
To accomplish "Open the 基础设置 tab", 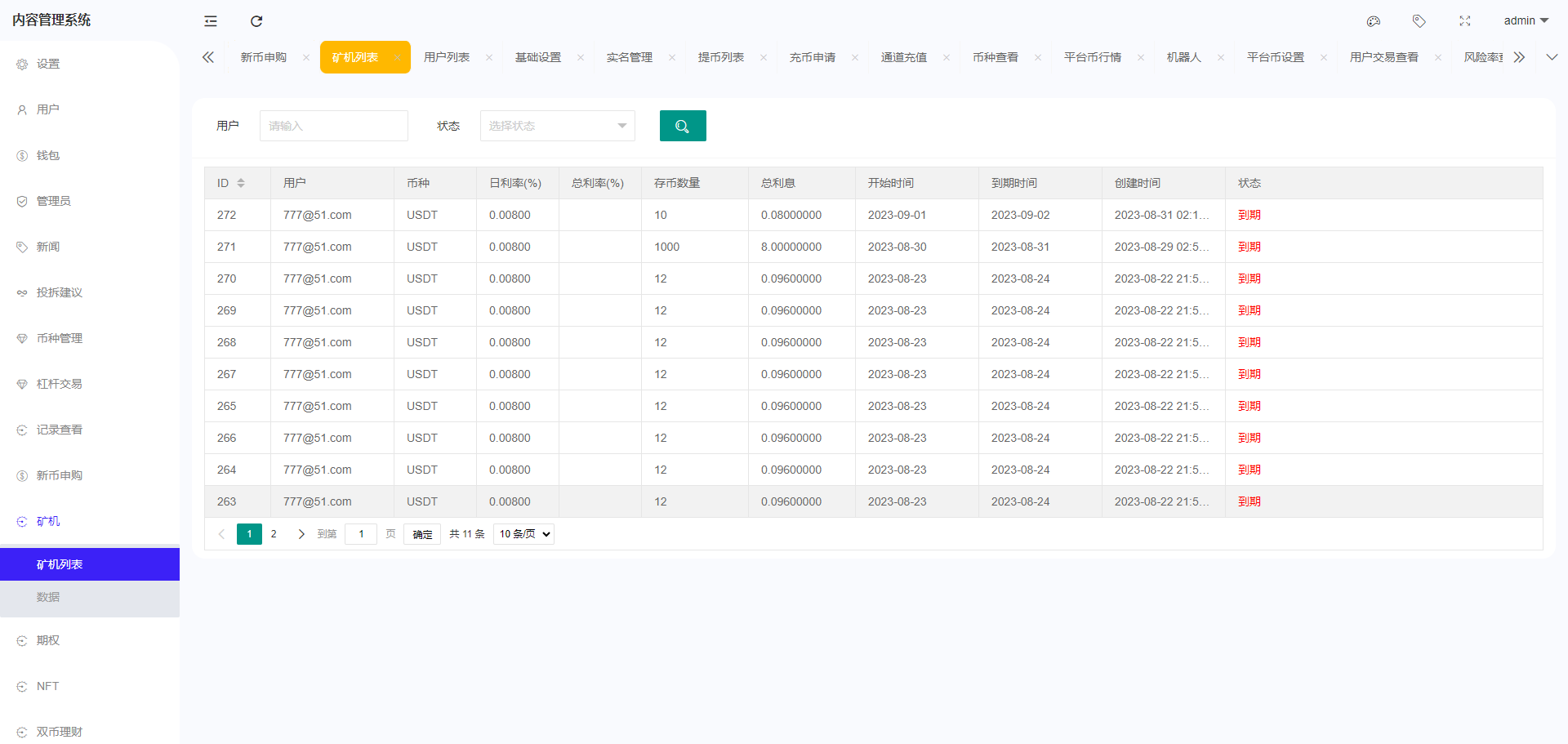I will (538, 57).
